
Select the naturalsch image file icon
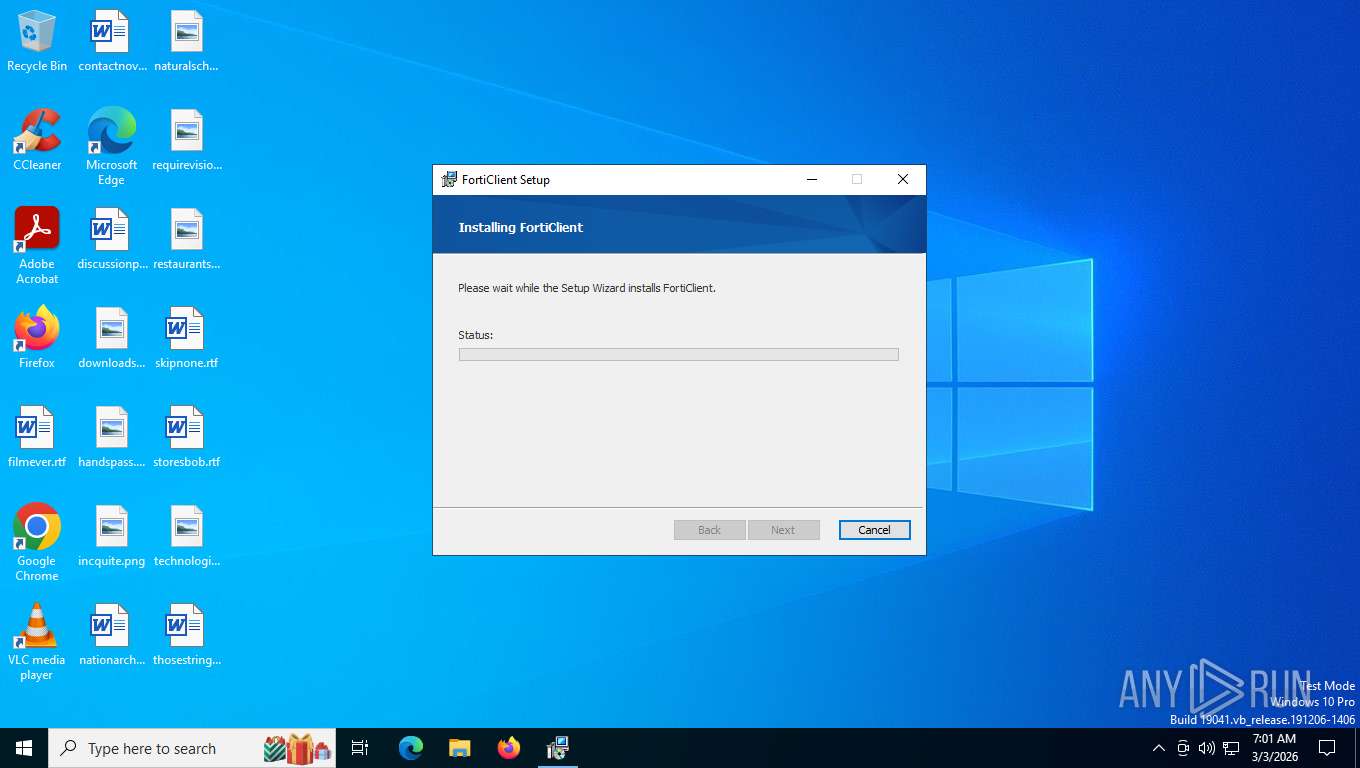(x=186, y=42)
